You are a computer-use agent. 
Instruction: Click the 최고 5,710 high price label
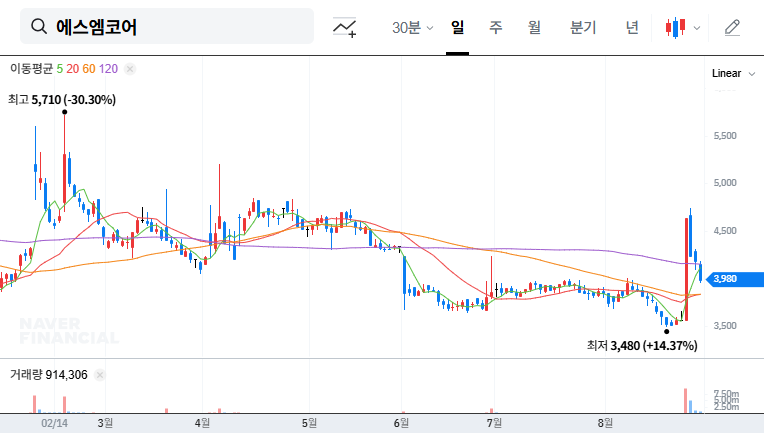(62, 100)
